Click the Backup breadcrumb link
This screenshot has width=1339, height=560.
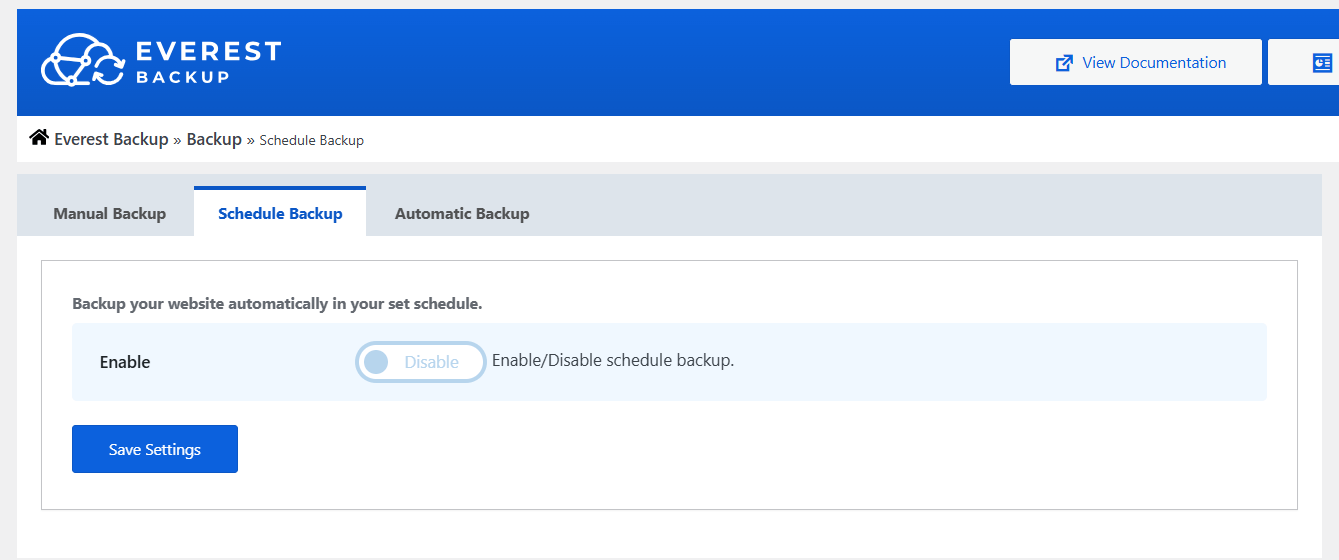(x=214, y=139)
